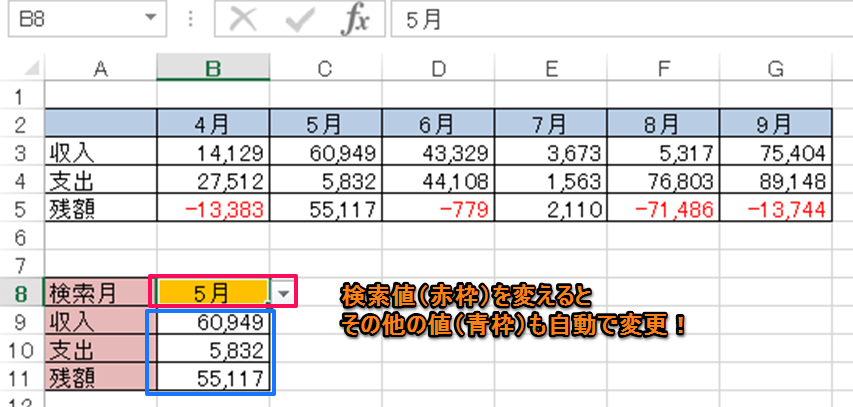Image resolution: width=853 pixels, height=407 pixels.
Task: Select column D header
Action: click(439, 67)
